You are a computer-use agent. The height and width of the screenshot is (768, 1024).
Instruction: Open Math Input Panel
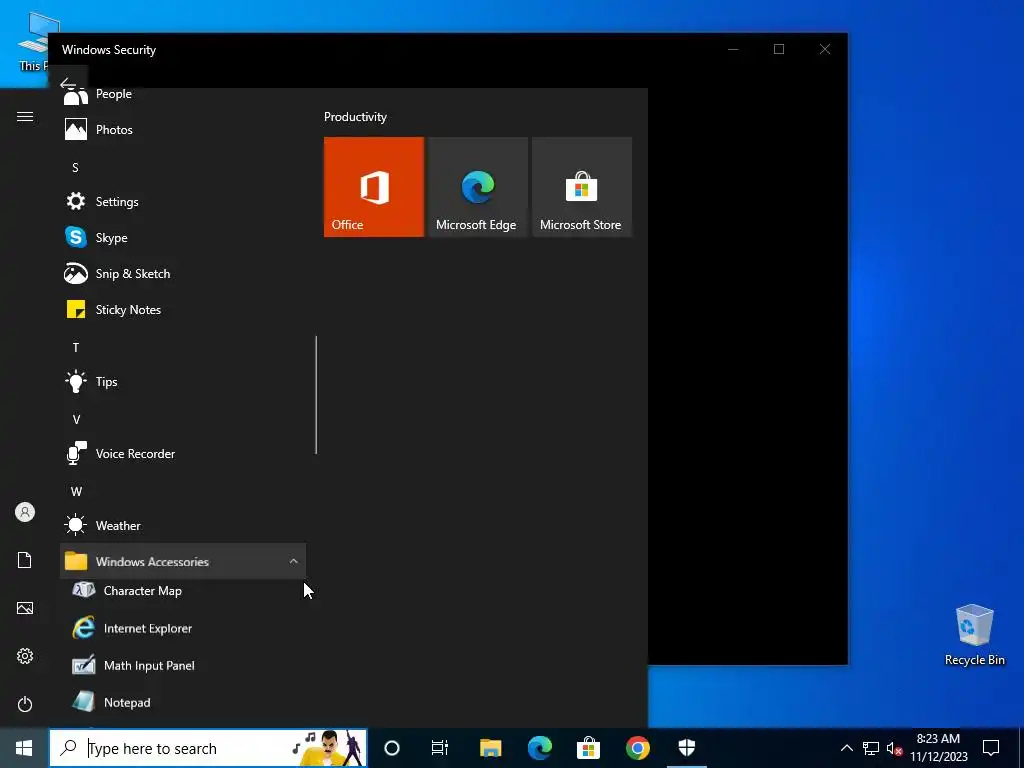[x=183, y=665]
